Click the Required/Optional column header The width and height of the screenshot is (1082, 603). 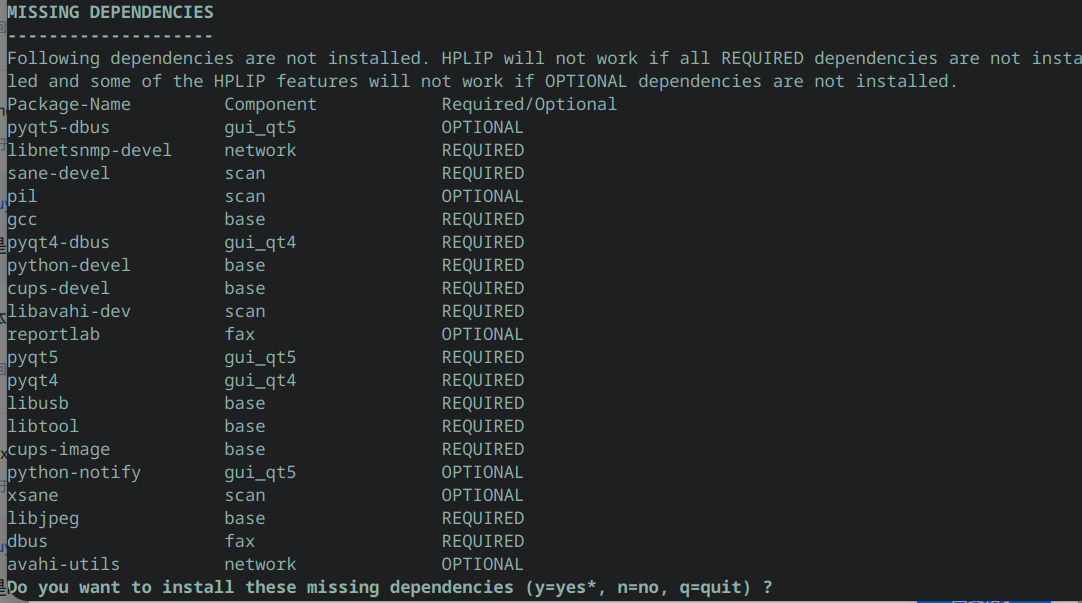529,104
